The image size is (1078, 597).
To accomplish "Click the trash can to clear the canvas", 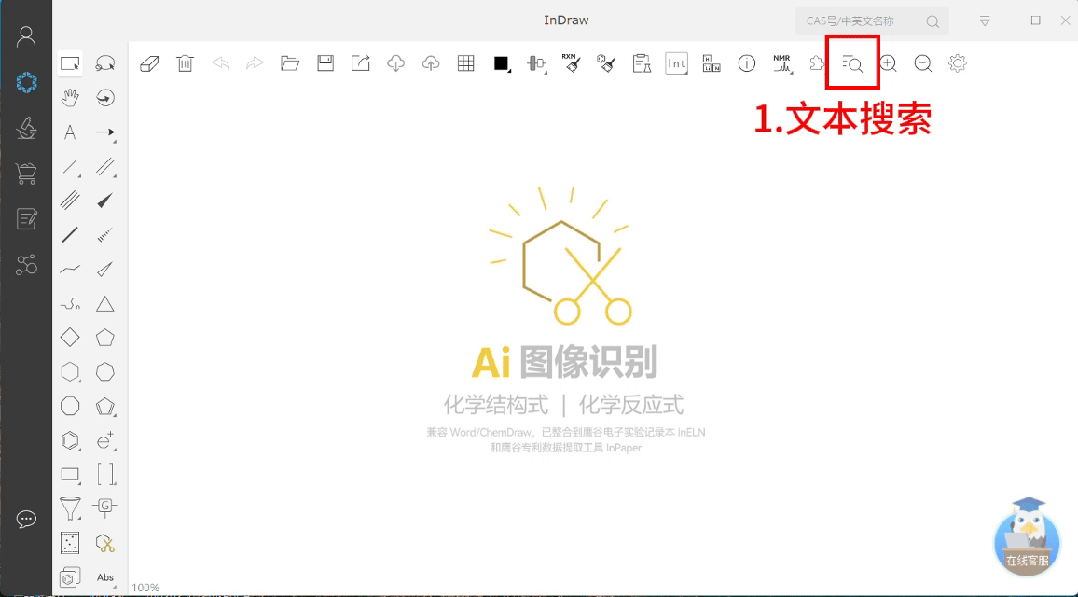I will 185,63.
